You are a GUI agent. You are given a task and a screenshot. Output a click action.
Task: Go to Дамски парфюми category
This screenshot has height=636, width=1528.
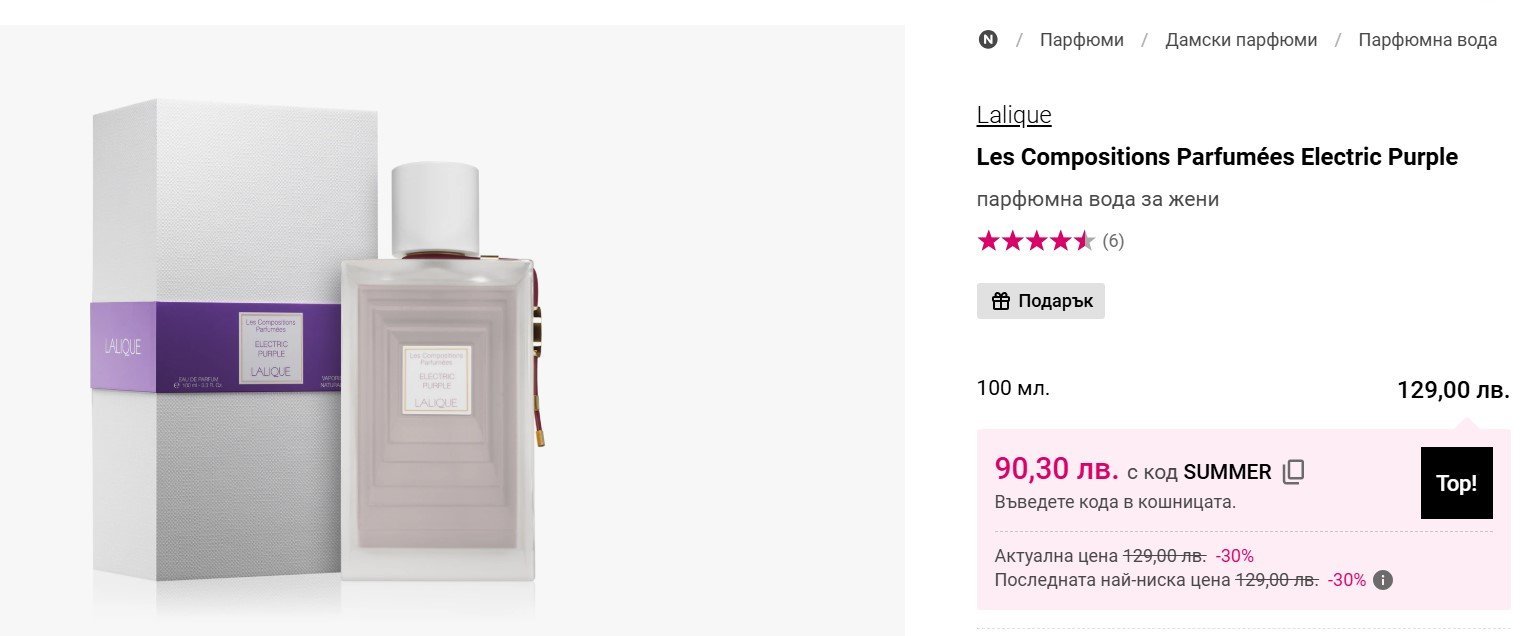click(1240, 40)
